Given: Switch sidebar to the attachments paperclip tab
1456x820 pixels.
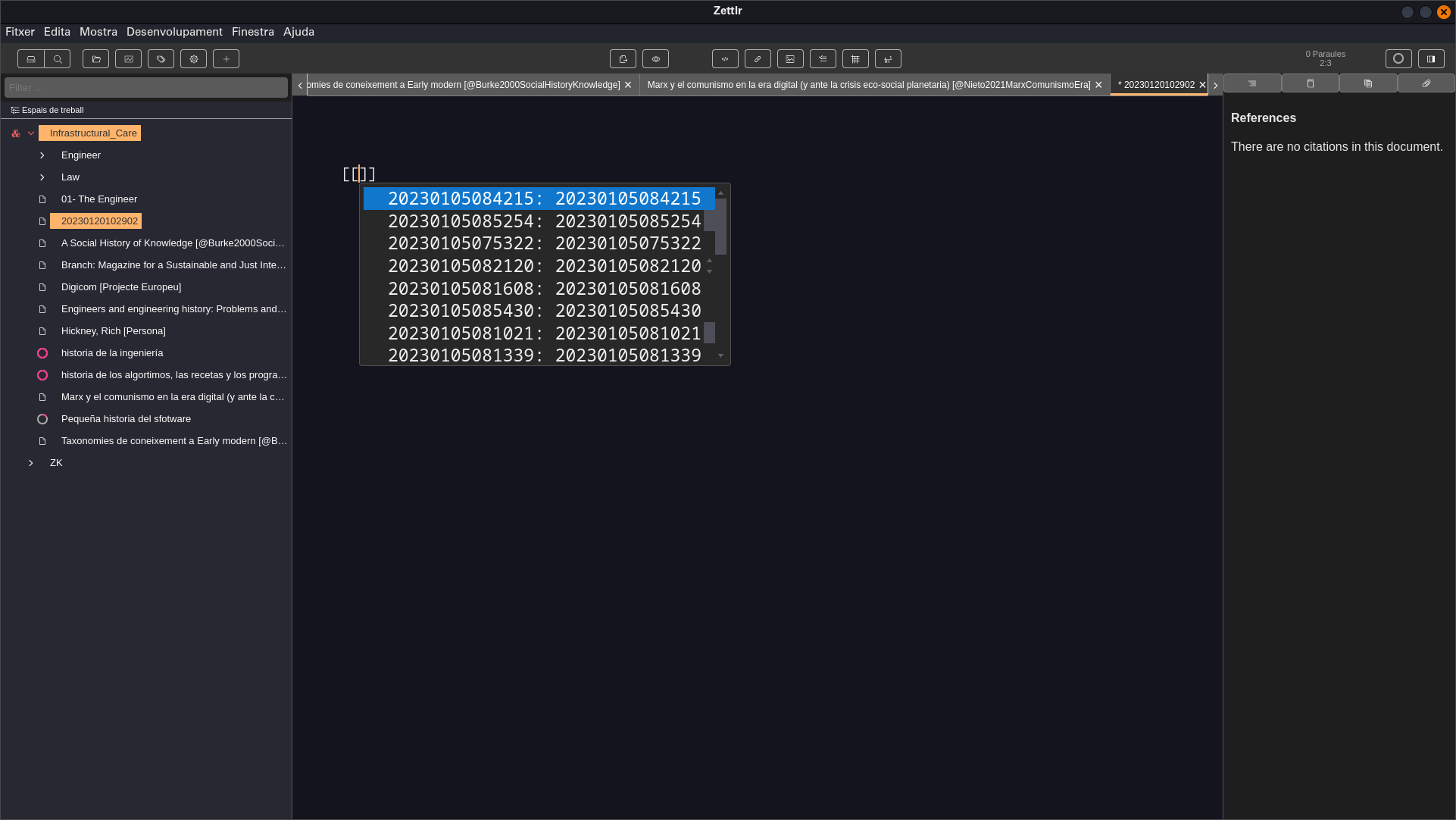Looking at the screenshot, I should [1425, 83].
